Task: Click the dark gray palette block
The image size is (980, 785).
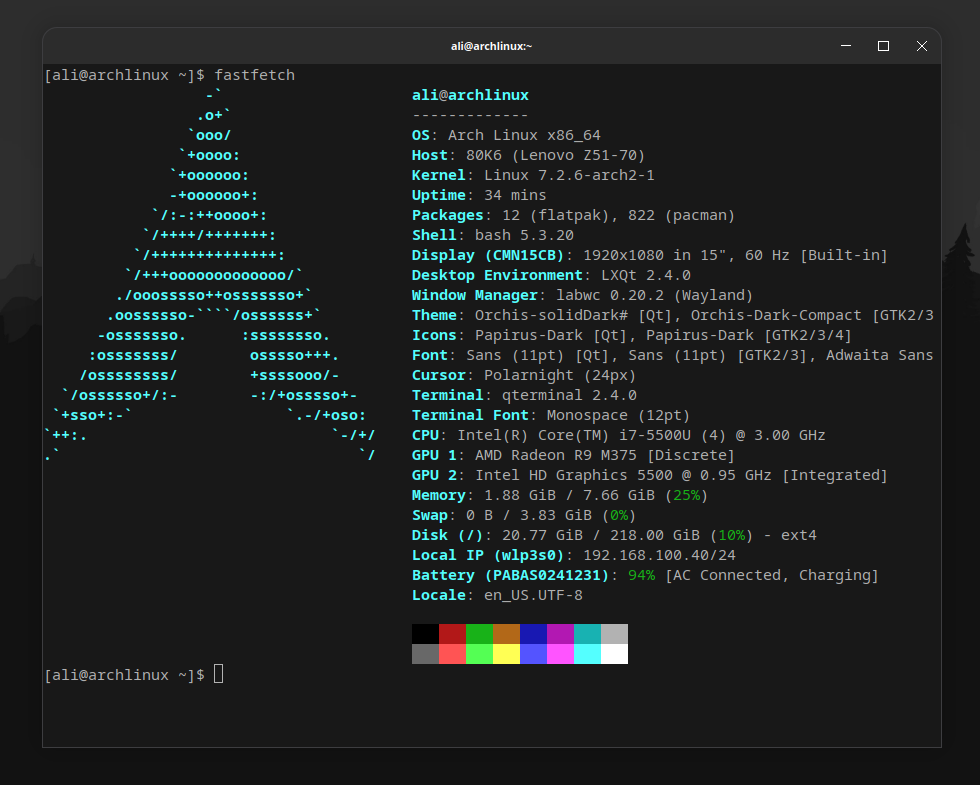Action: pos(425,654)
